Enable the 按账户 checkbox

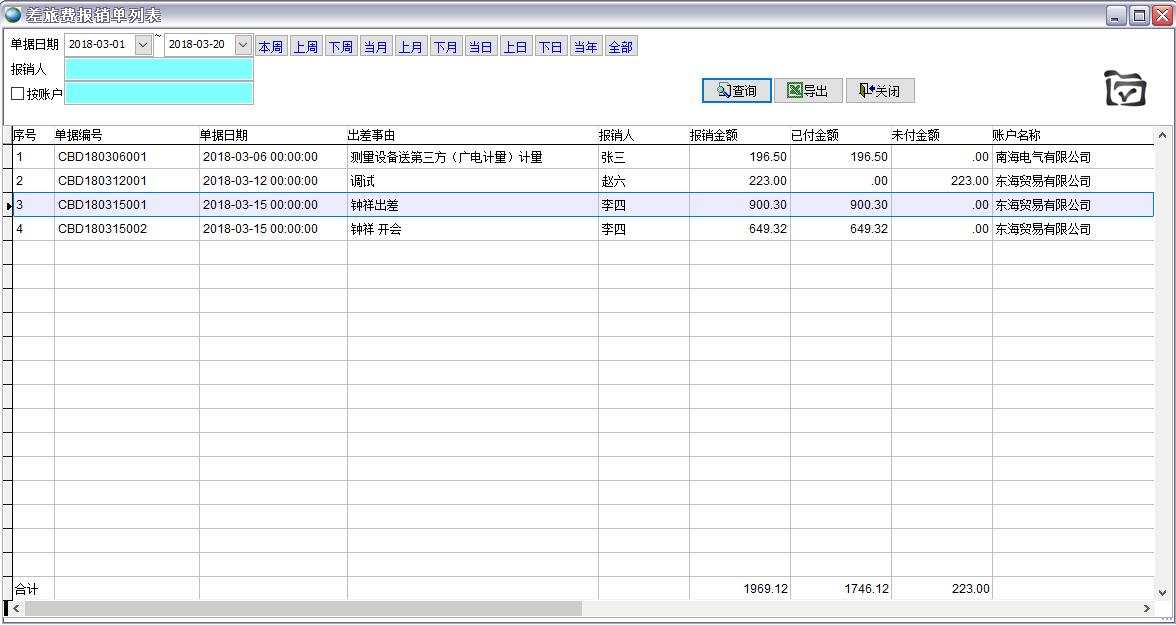[18, 94]
